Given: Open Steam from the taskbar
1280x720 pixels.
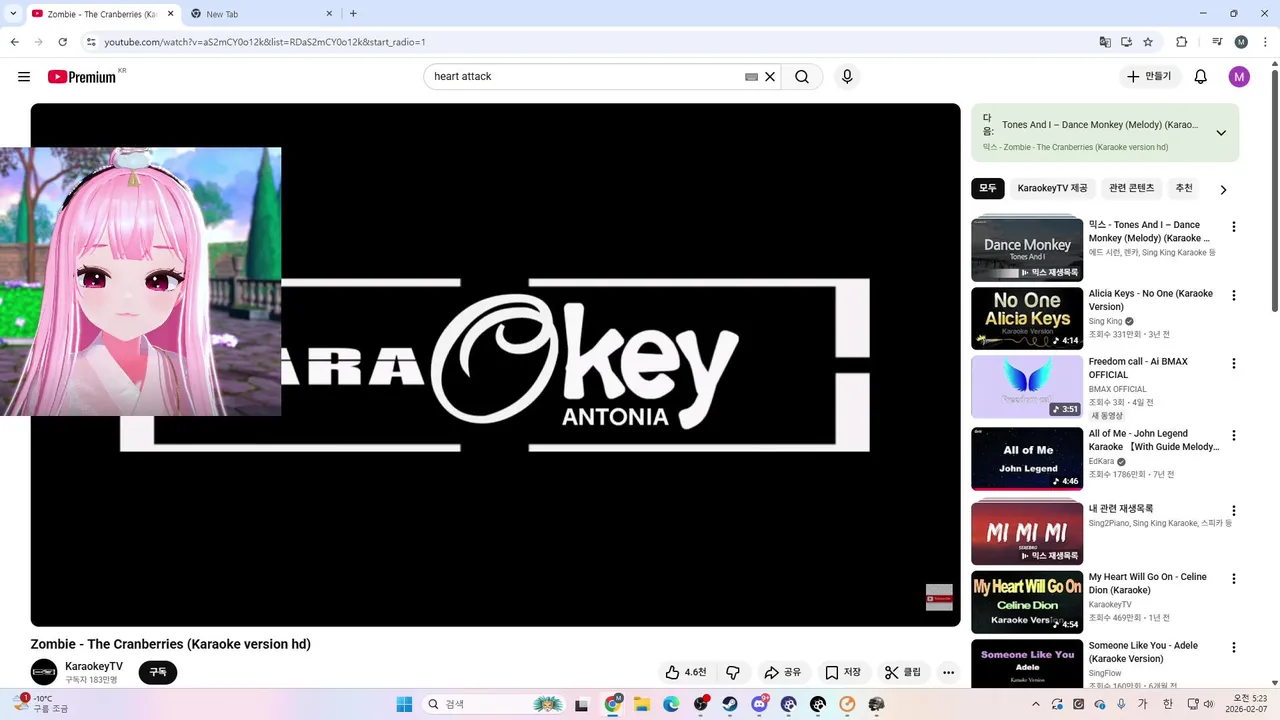Looking at the screenshot, I should (730, 704).
